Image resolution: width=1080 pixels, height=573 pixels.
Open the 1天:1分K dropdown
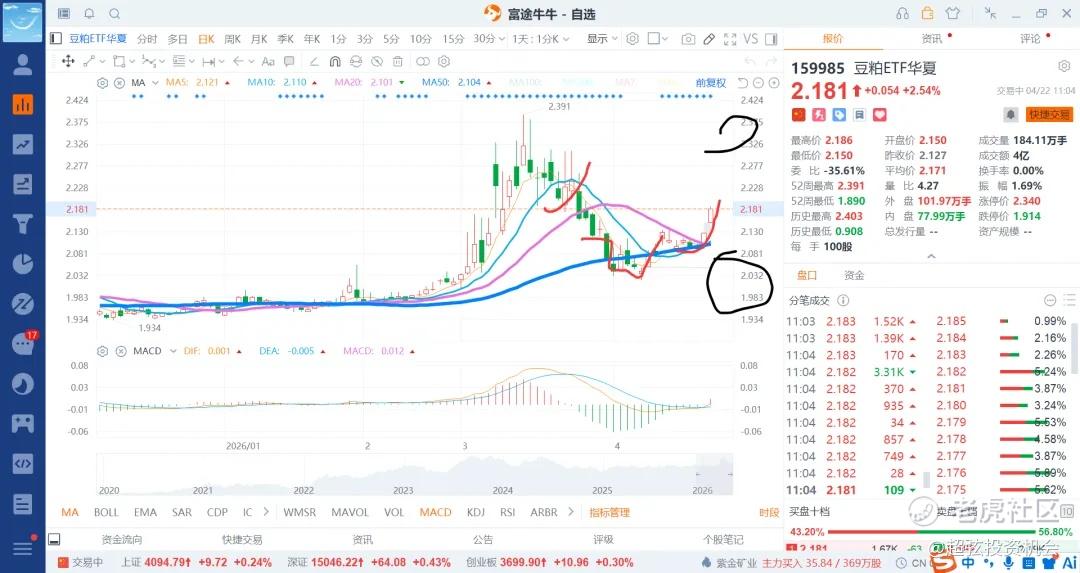tap(541, 39)
